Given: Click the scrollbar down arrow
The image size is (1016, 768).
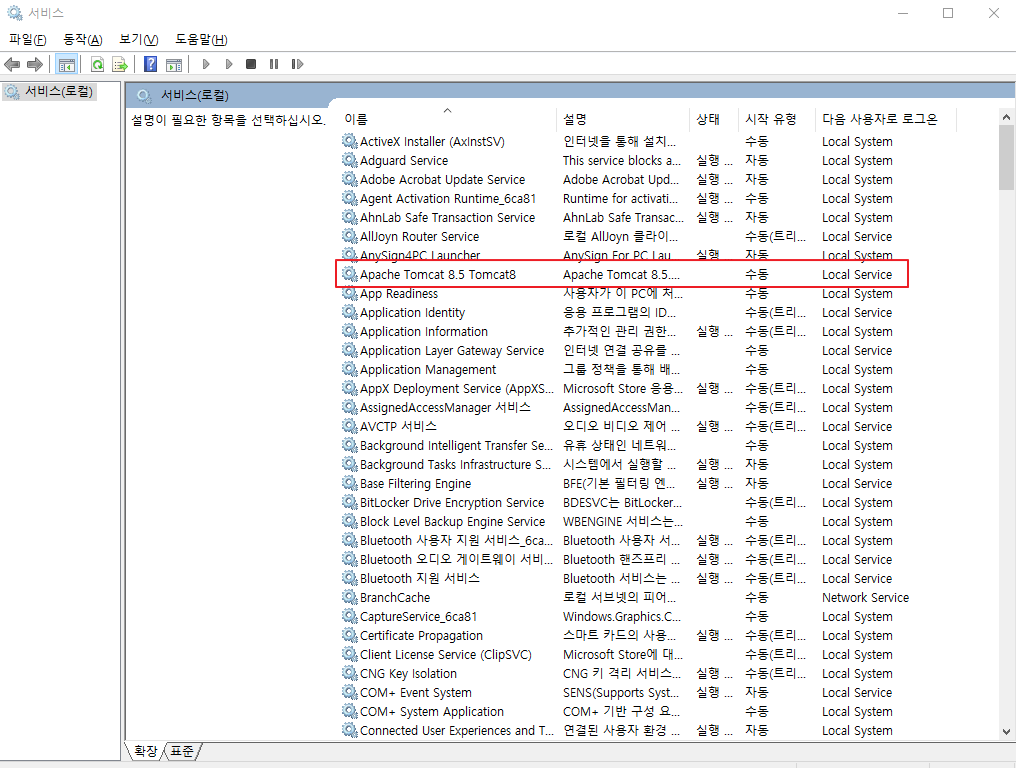Looking at the screenshot, I should pos(1006,732).
